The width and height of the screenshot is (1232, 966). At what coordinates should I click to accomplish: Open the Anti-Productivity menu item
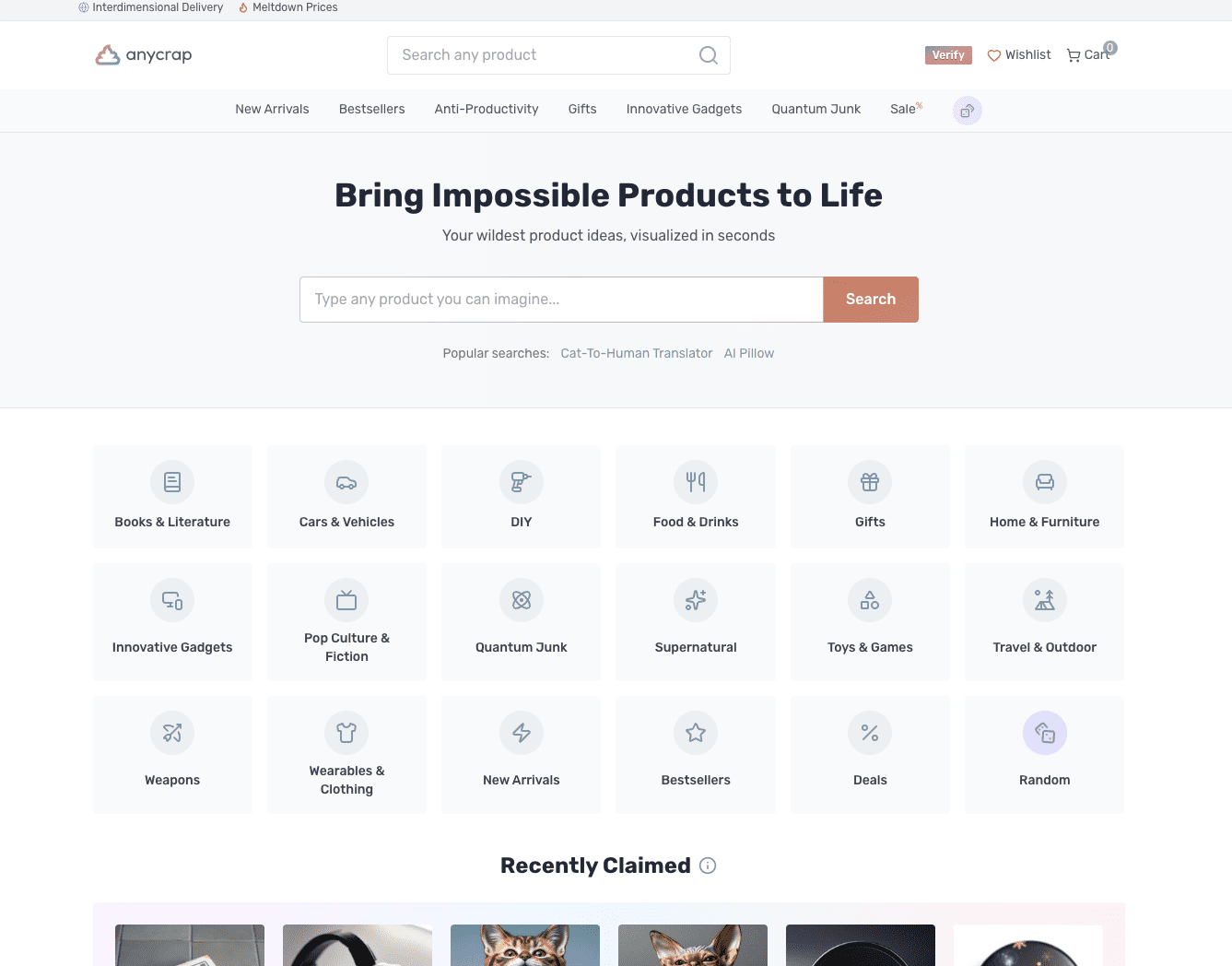[x=487, y=109]
